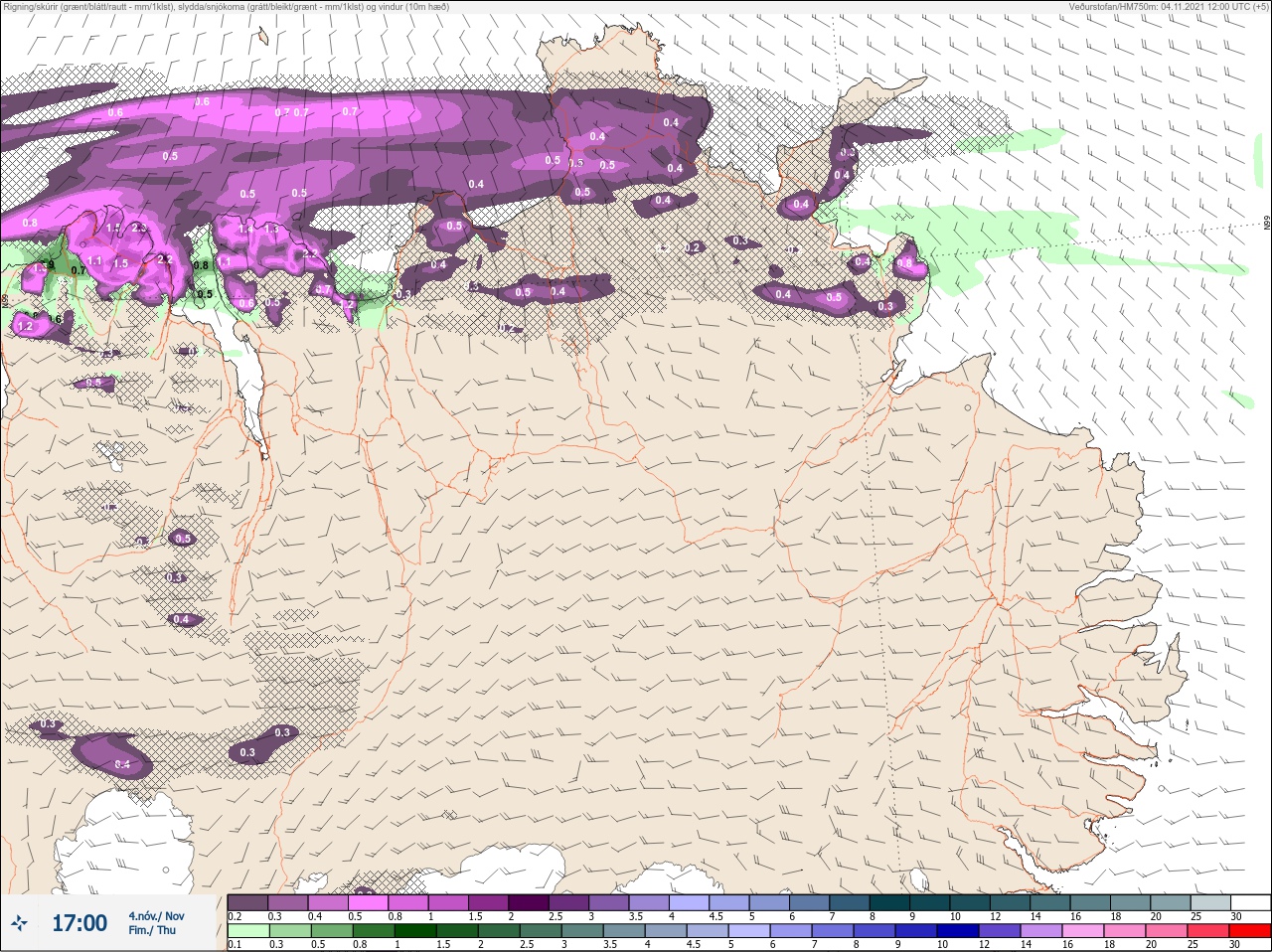Click the weekday label 'Fim./ Thu'
Image resolution: width=1272 pixels, height=952 pixels.
click(x=152, y=930)
